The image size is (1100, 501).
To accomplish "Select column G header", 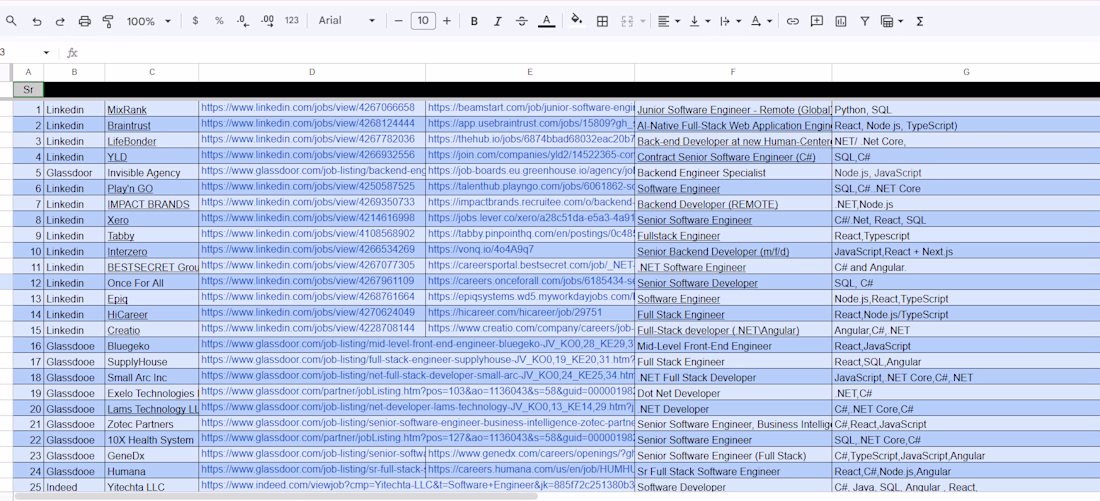I will point(966,72).
